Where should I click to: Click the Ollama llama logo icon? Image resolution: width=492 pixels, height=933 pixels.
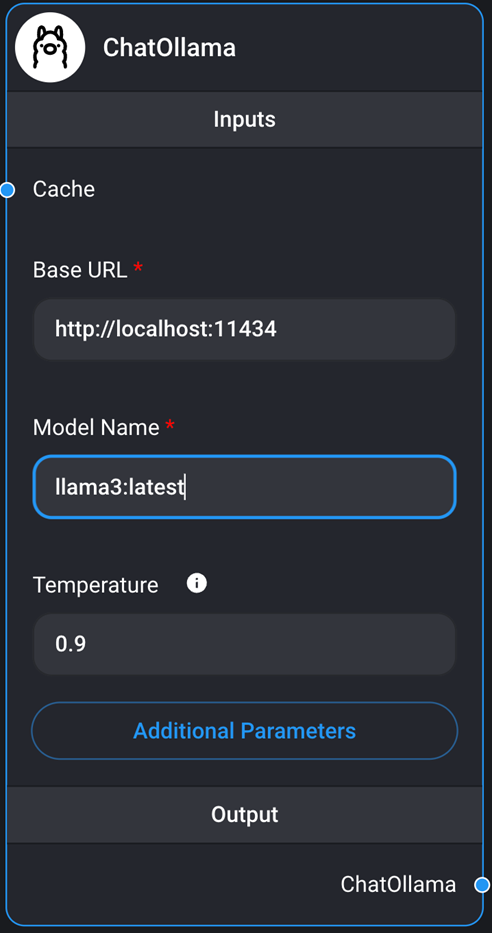pyautogui.click(x=50, y=47)
